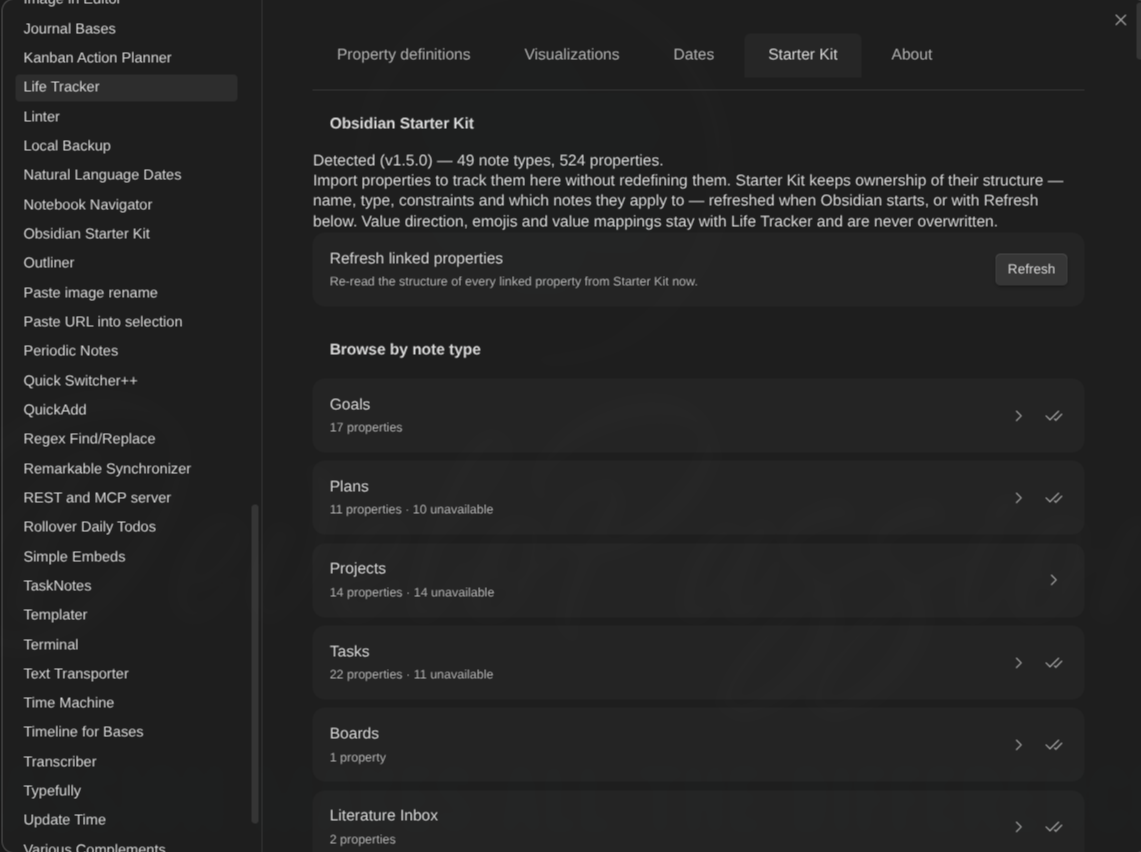
Task: Click 'Refresh linked properties' setting title
Action: (416, 258)
